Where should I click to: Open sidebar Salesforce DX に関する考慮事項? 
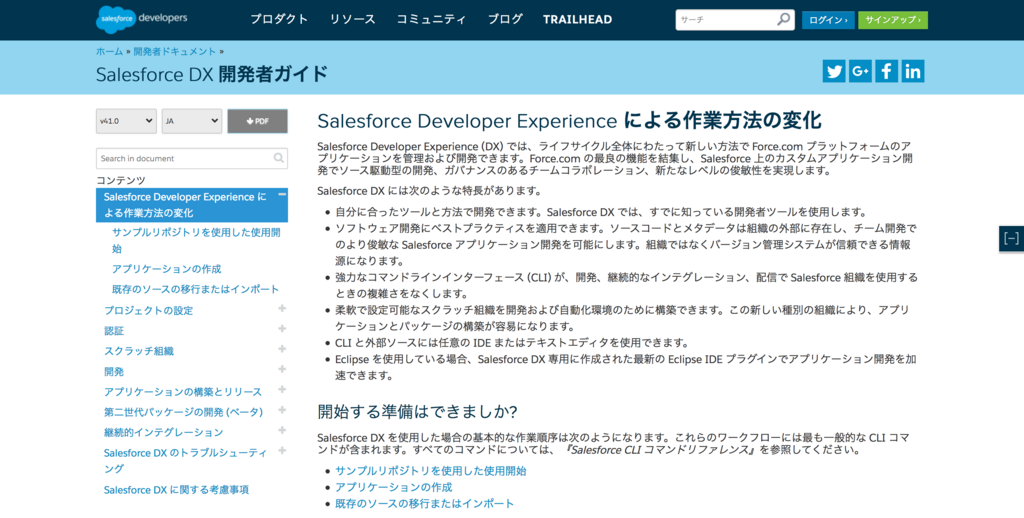[x=176, y=490]
